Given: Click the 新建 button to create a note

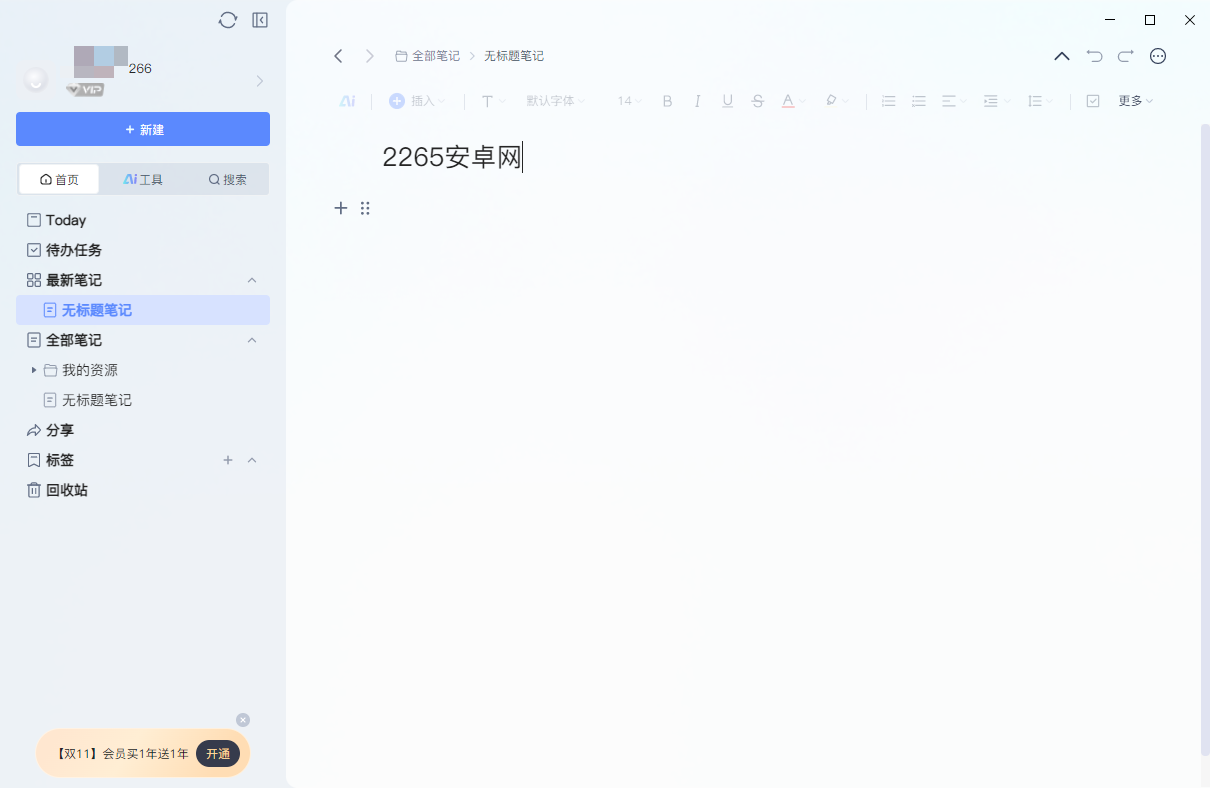Looking at the screenshot, I should 142,129.
